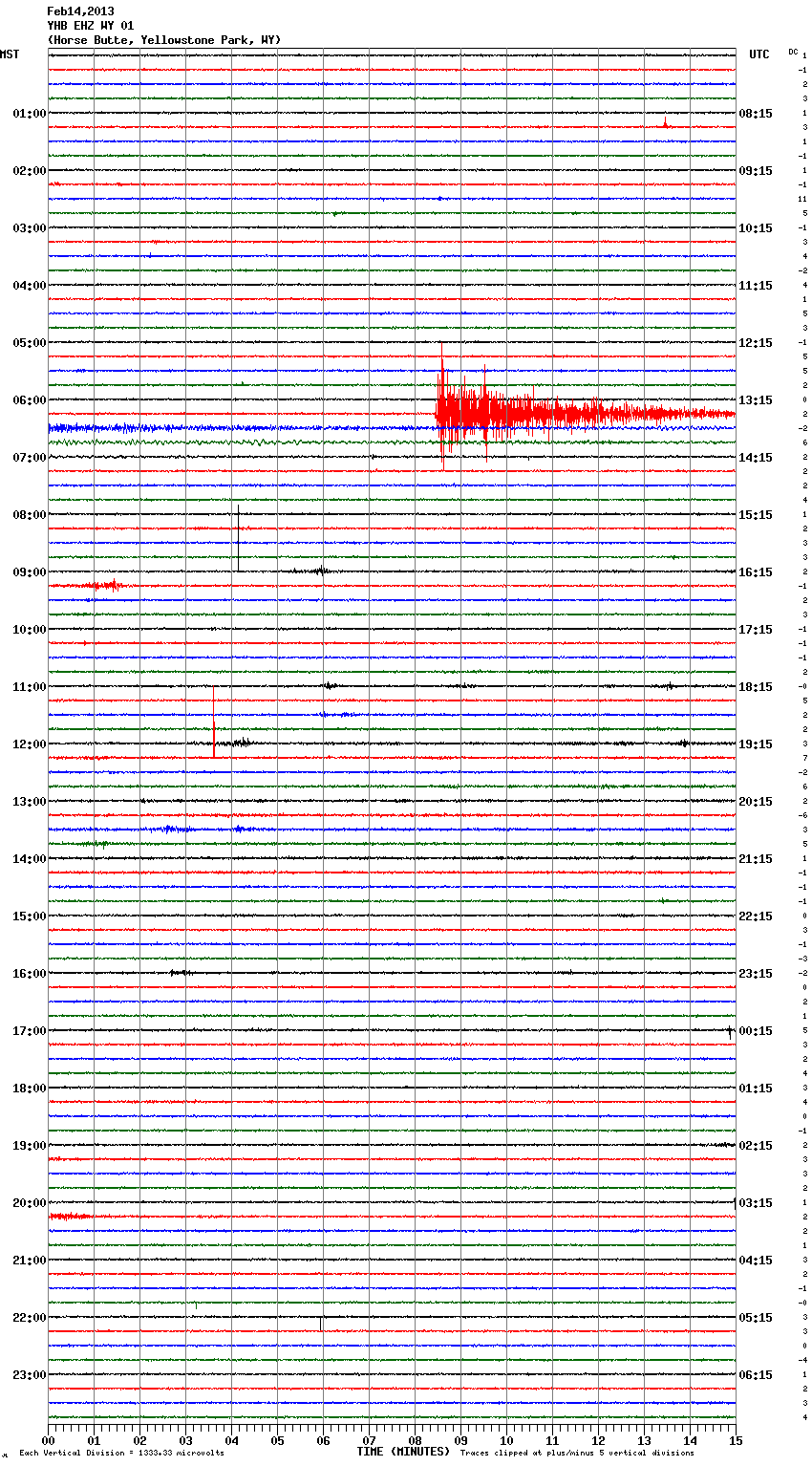Select the station code YHB EHZ WY 01
This screenshot has height=1466, width=812.
[91, 26]
